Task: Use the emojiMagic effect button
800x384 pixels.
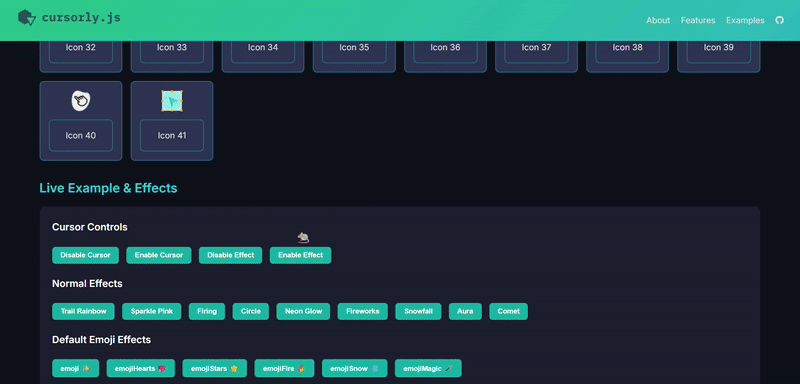Action: click(428, 368)
